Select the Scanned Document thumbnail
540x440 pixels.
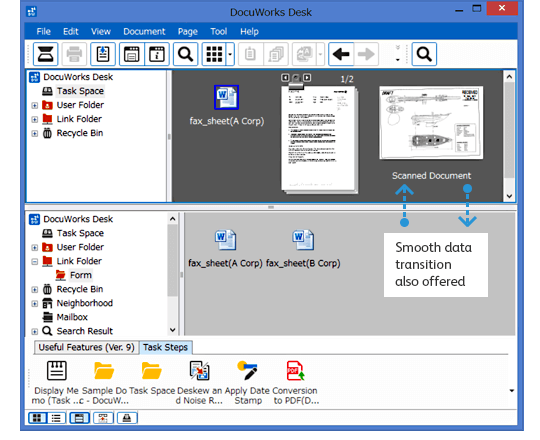pos(431,123)
